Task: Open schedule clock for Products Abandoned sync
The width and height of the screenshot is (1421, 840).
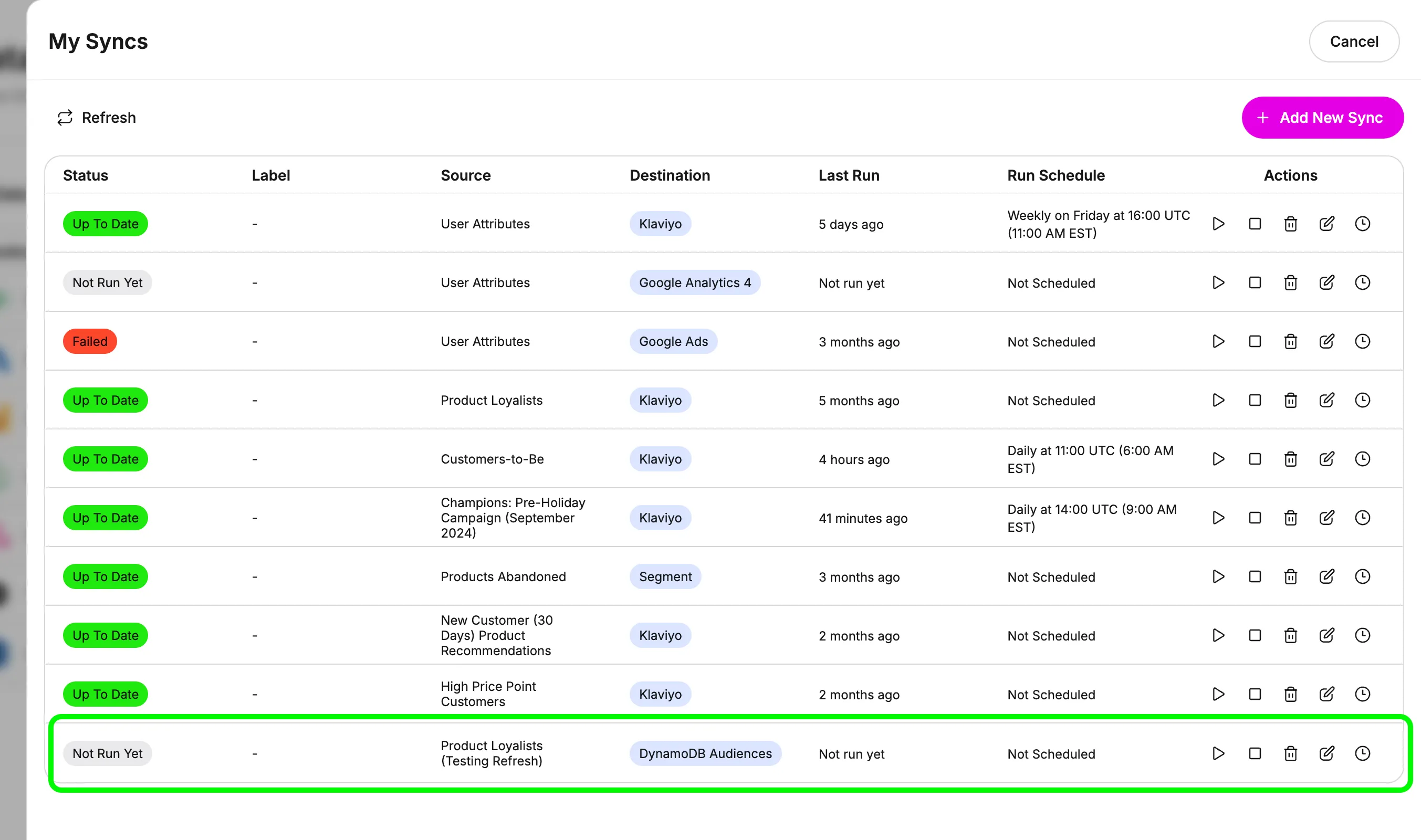Action: coord(1362,576)
